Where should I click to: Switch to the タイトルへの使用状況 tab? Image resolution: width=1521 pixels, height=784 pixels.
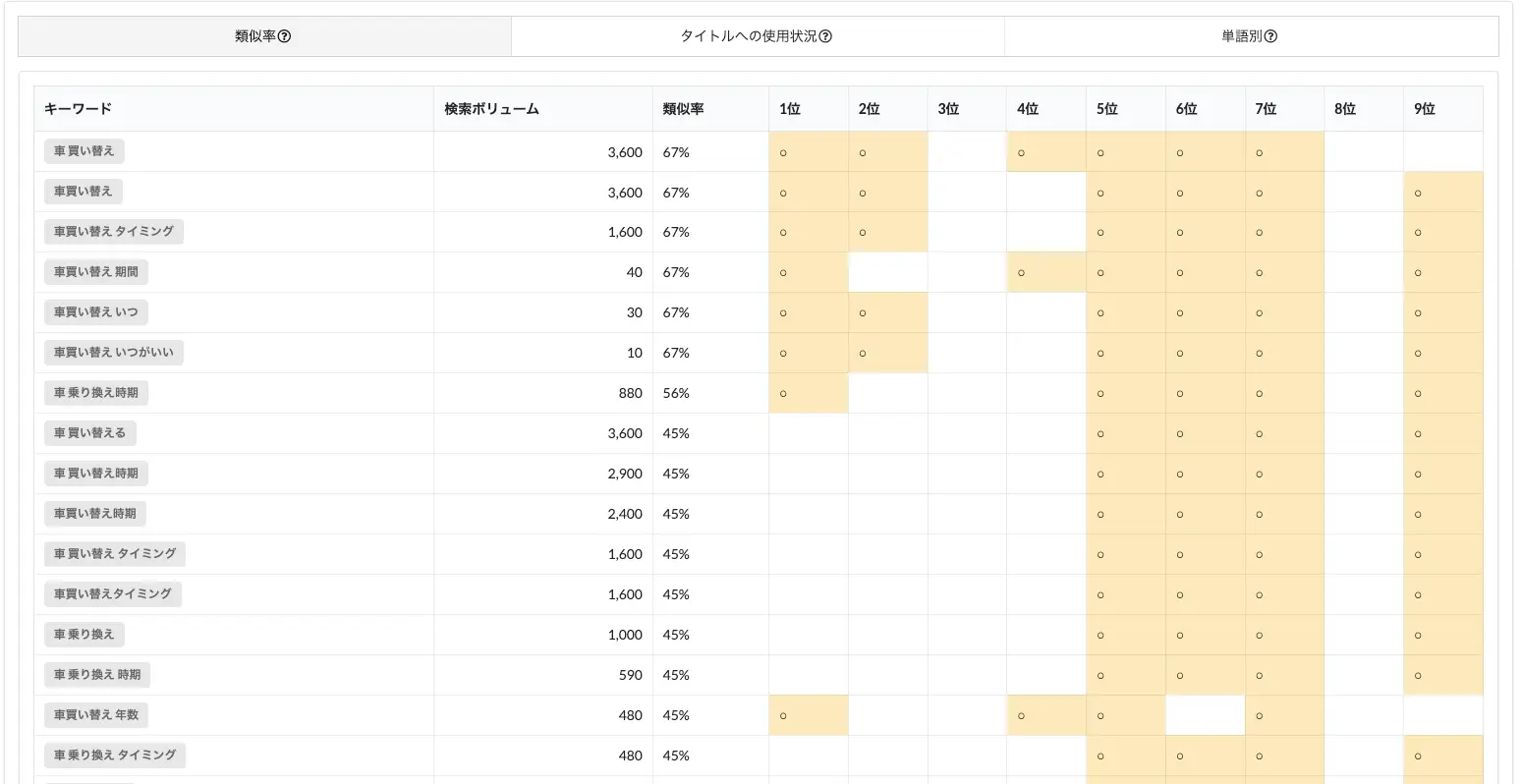[748, 36]
